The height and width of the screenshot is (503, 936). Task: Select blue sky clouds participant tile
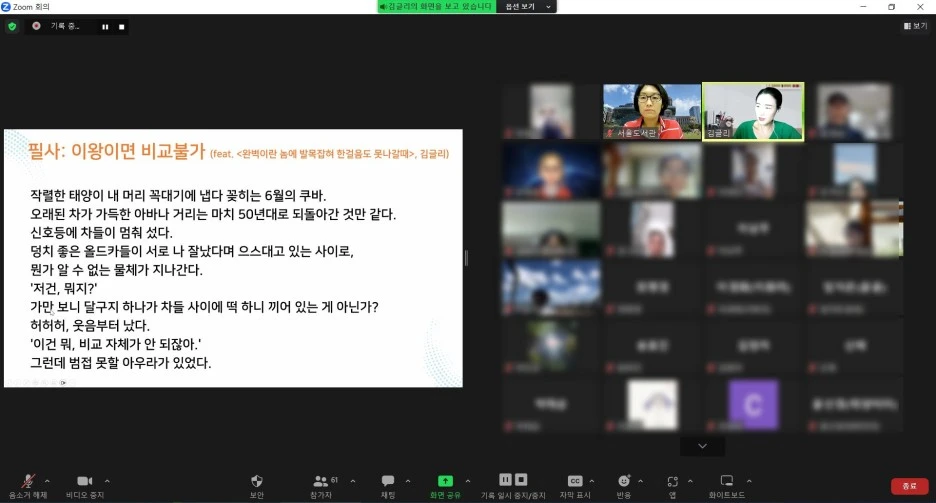551,288
